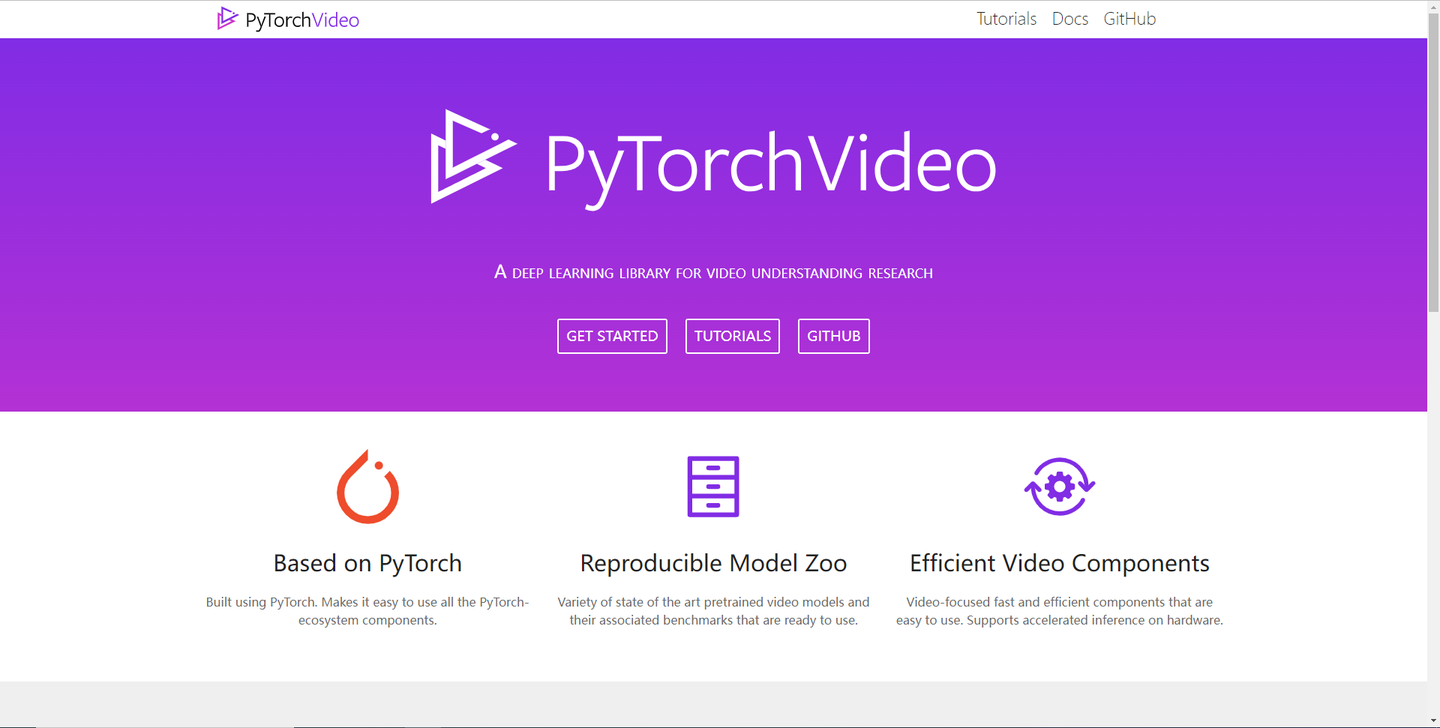Click the Based on PyTorch heading
This screenshot has width=1440, height=728.
point(367,563)
